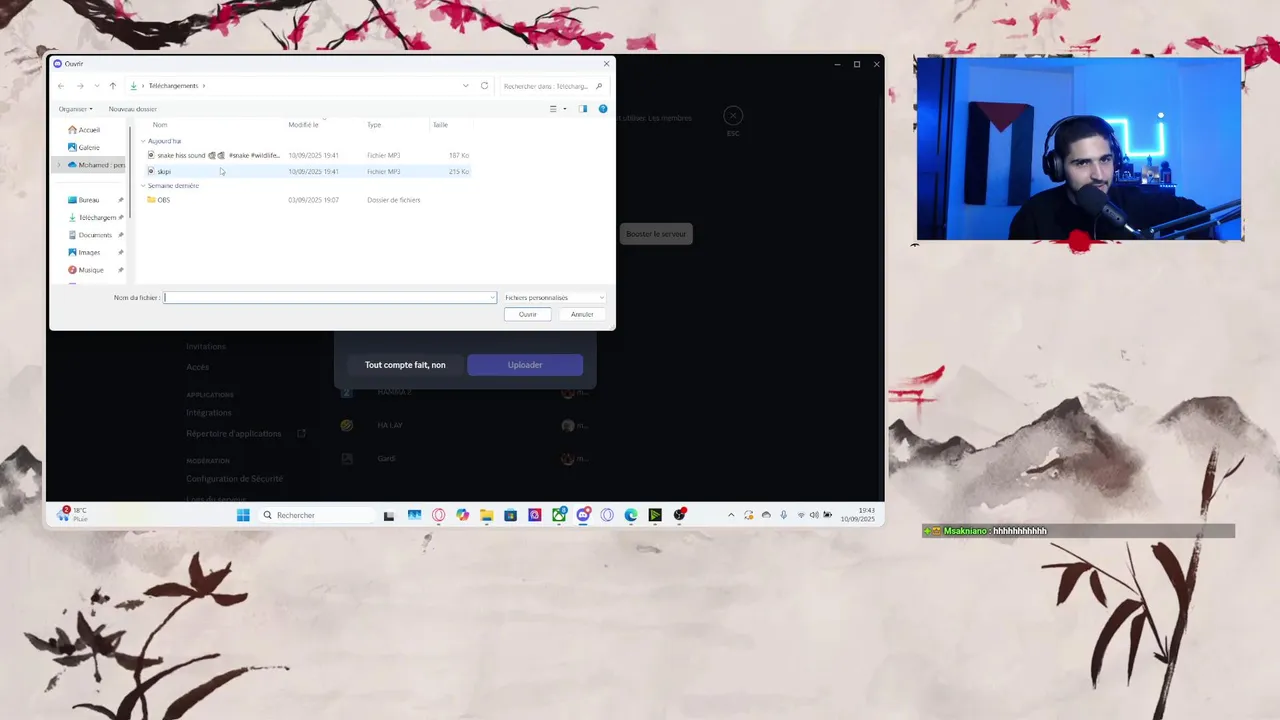Click the Annuler button
This screenshot has width=1280, height=720.
pos(582,314)
